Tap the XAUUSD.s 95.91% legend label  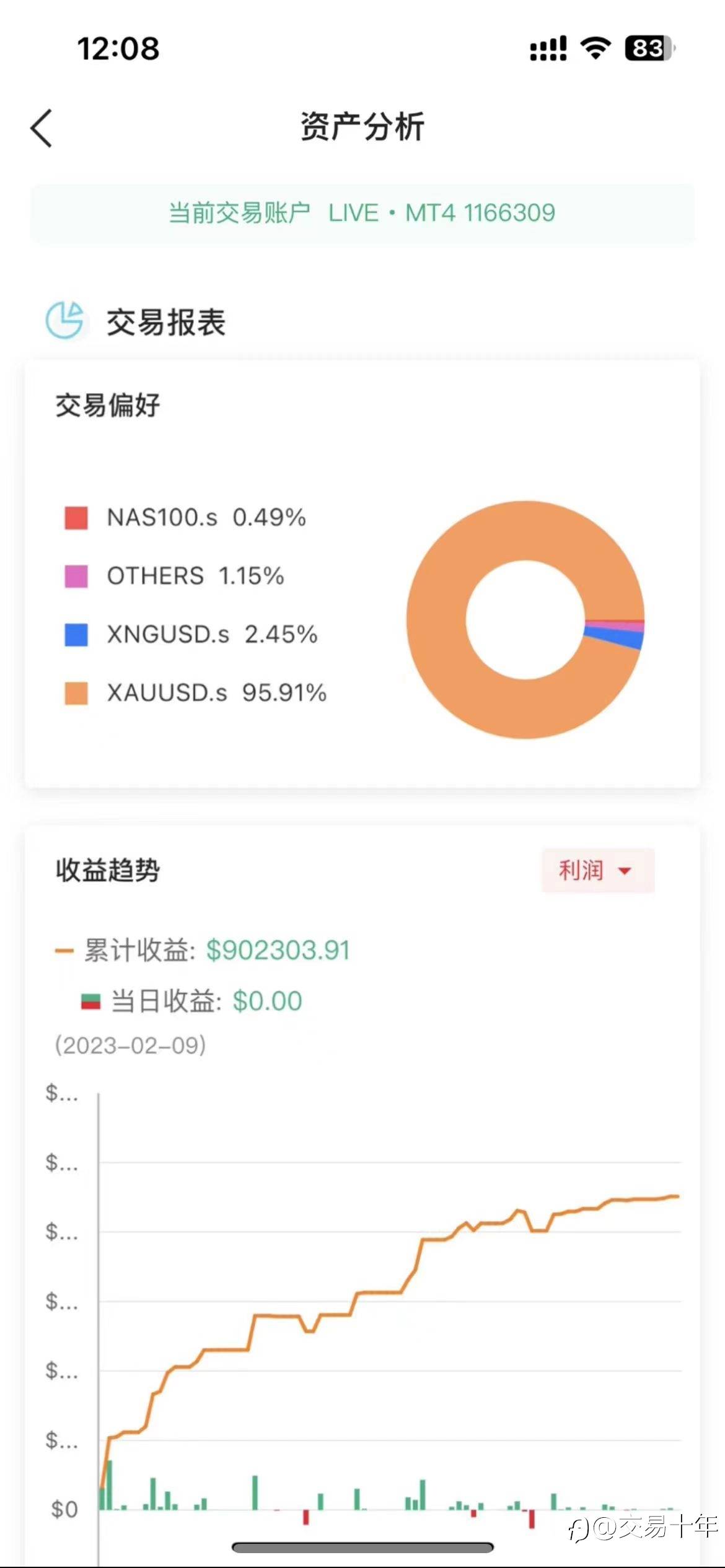[216, 693]
